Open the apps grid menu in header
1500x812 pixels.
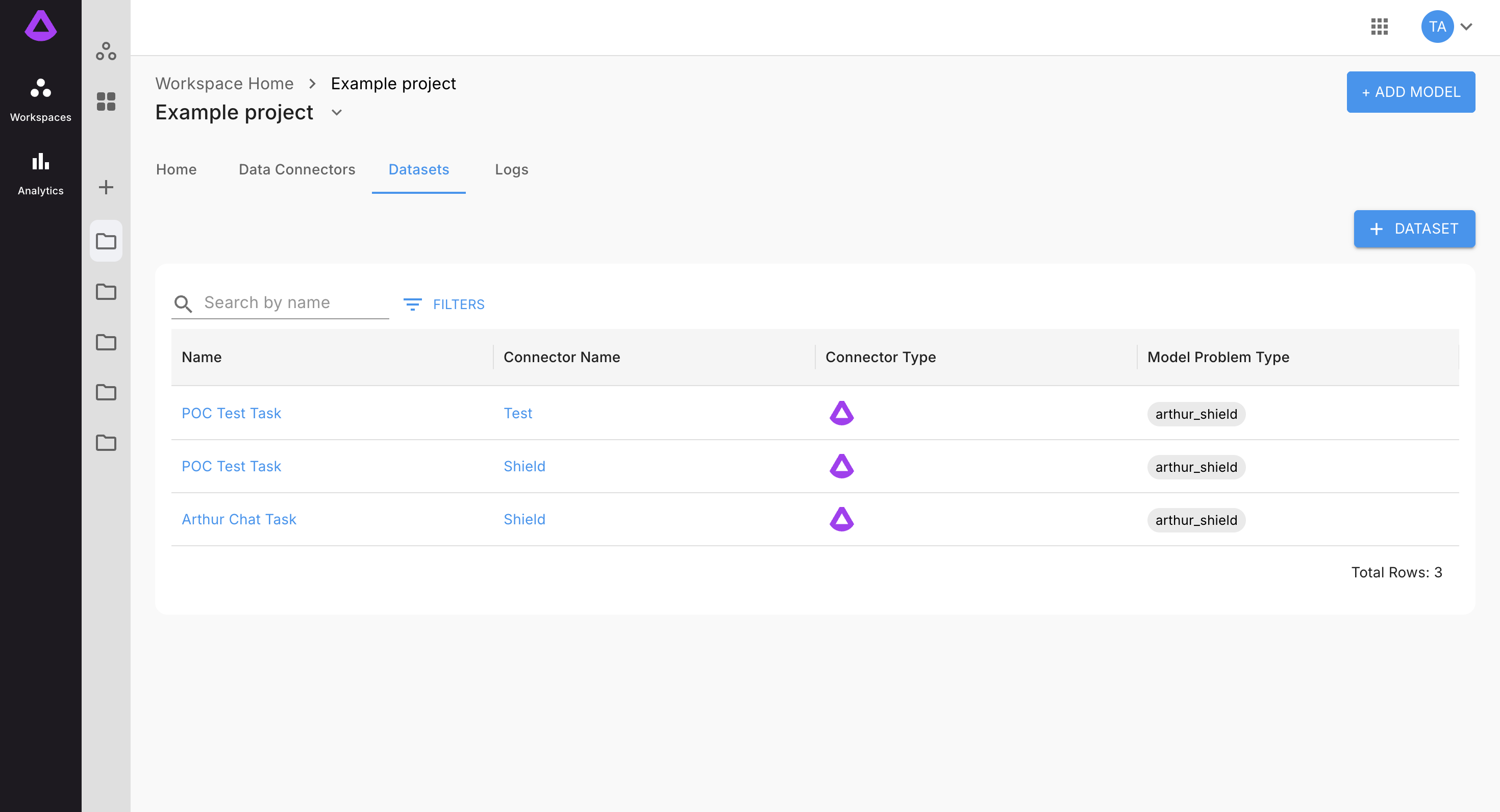1379,26
